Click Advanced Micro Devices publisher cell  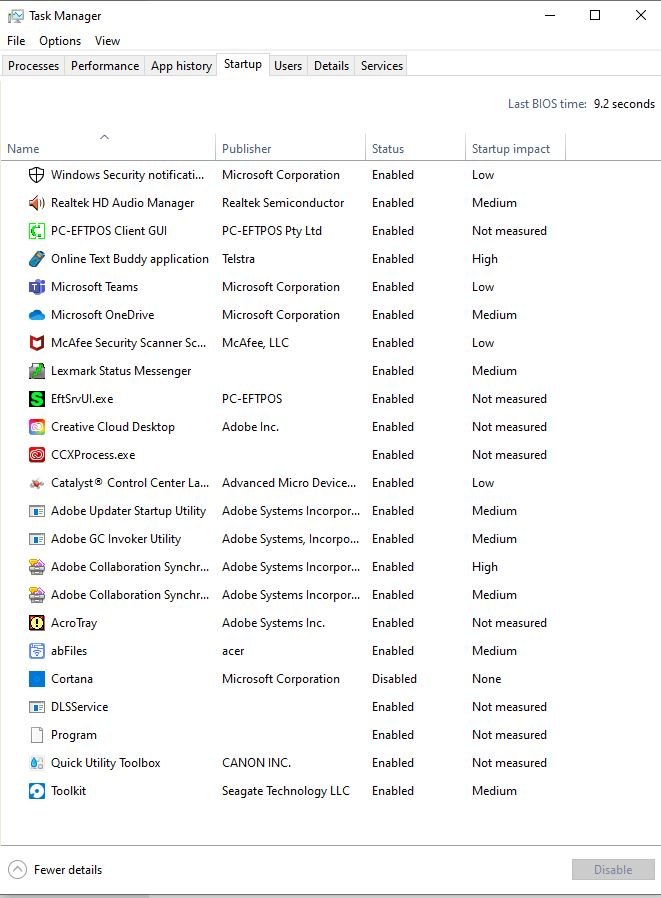pyautogui.click(x=289, y=483)
